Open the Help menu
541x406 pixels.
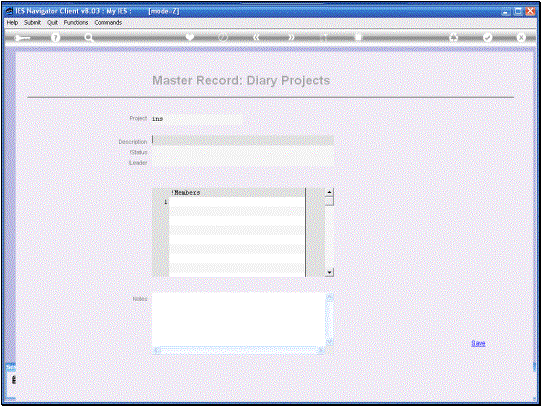pyautogui.click(x=12, y=22)
